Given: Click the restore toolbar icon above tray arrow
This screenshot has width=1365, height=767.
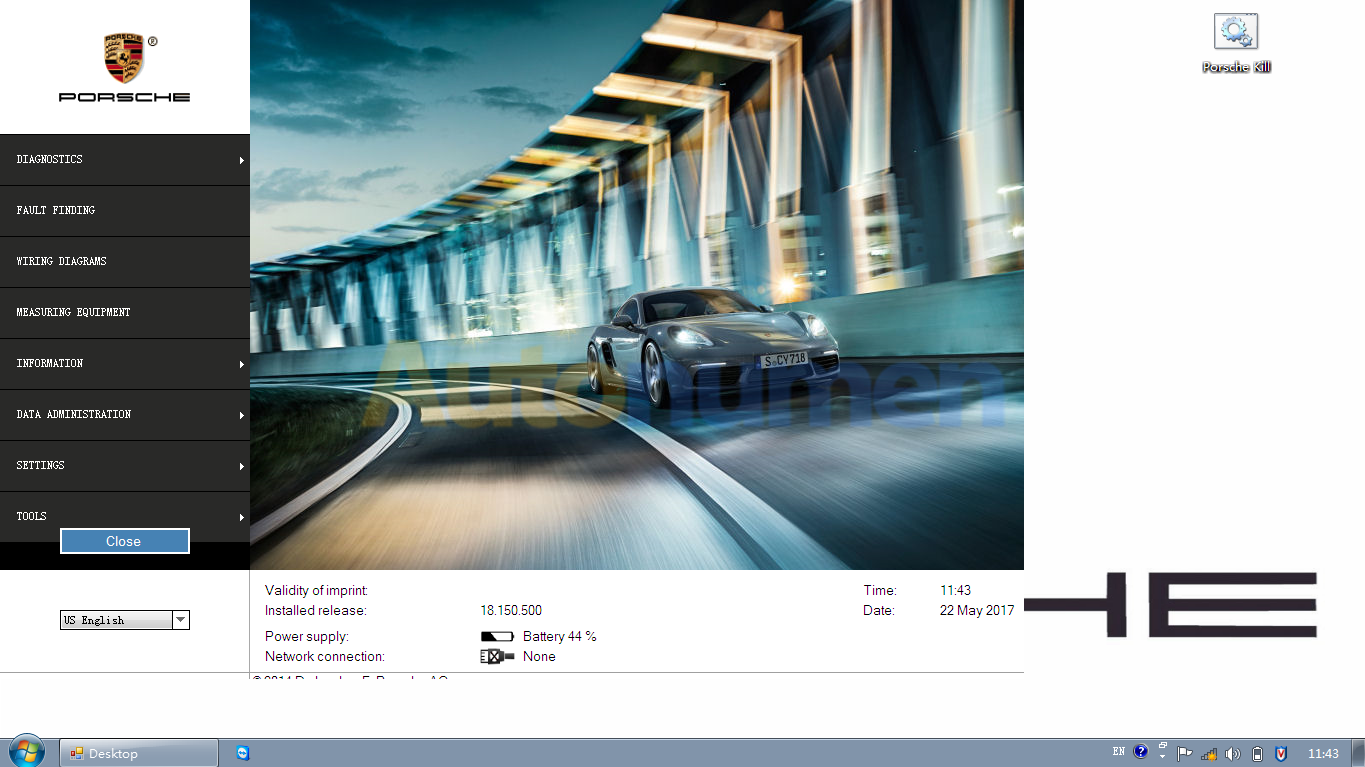Looking at the screenshot, I should tap(1163, 746).
